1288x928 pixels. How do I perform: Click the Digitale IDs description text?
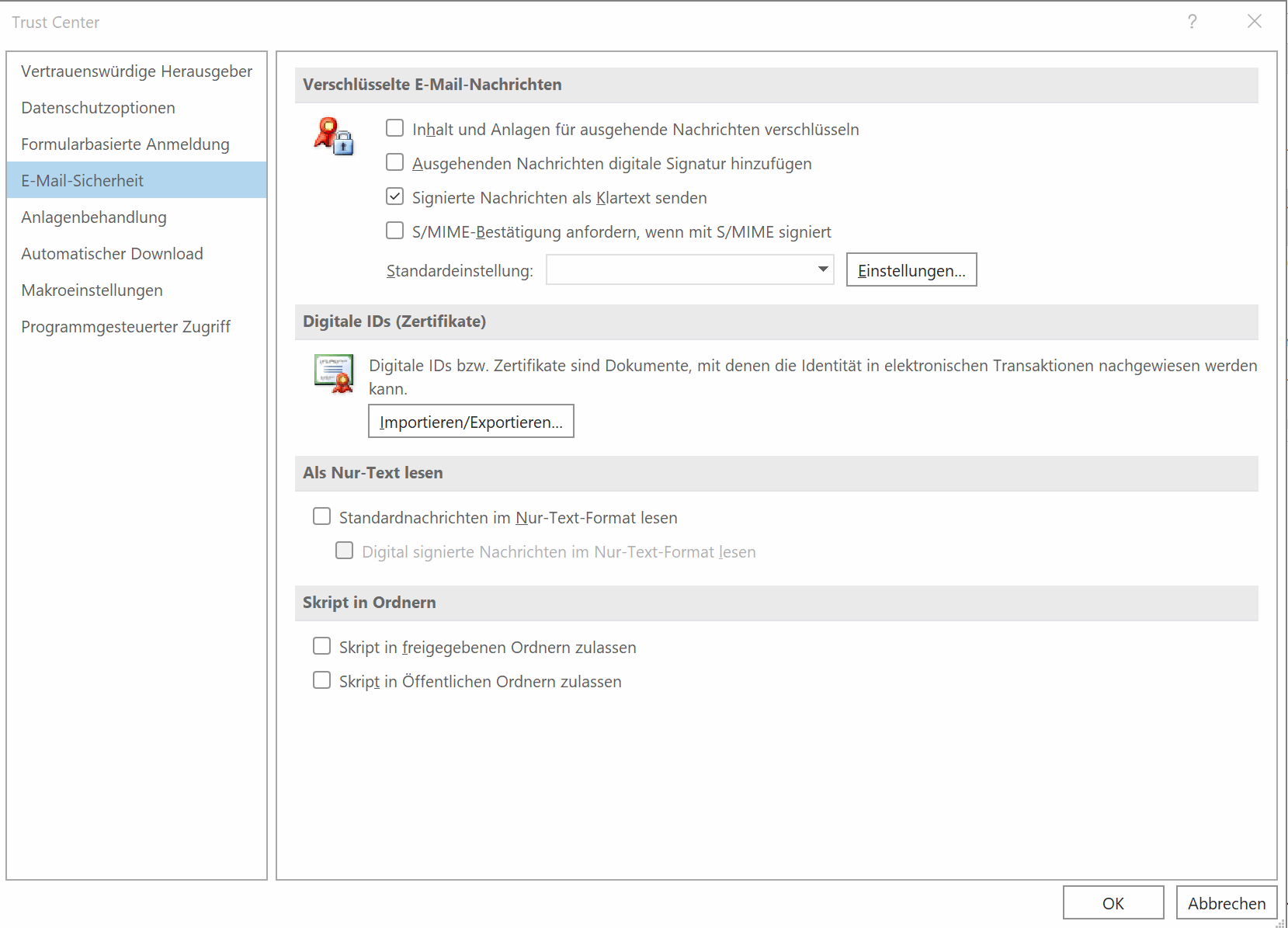click(x=813, y=377)
